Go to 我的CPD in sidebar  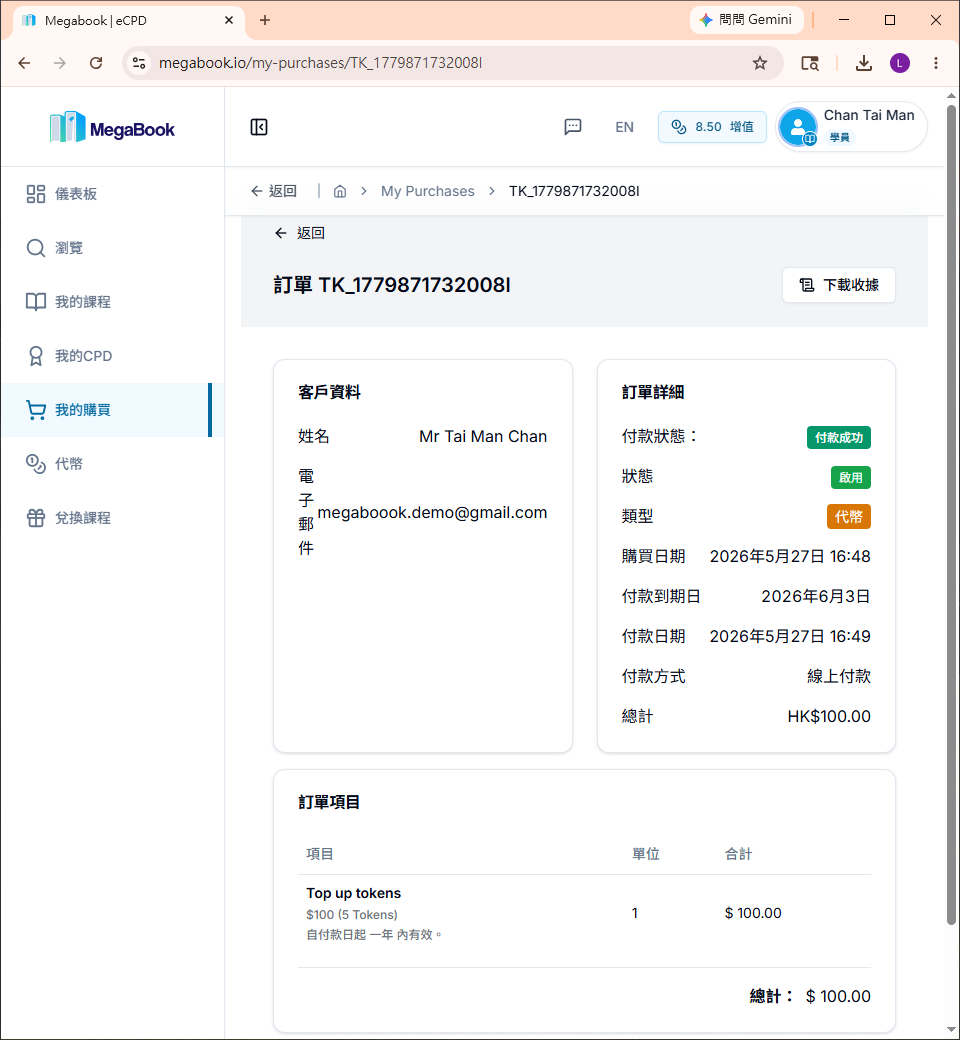(x=112, y=356)
